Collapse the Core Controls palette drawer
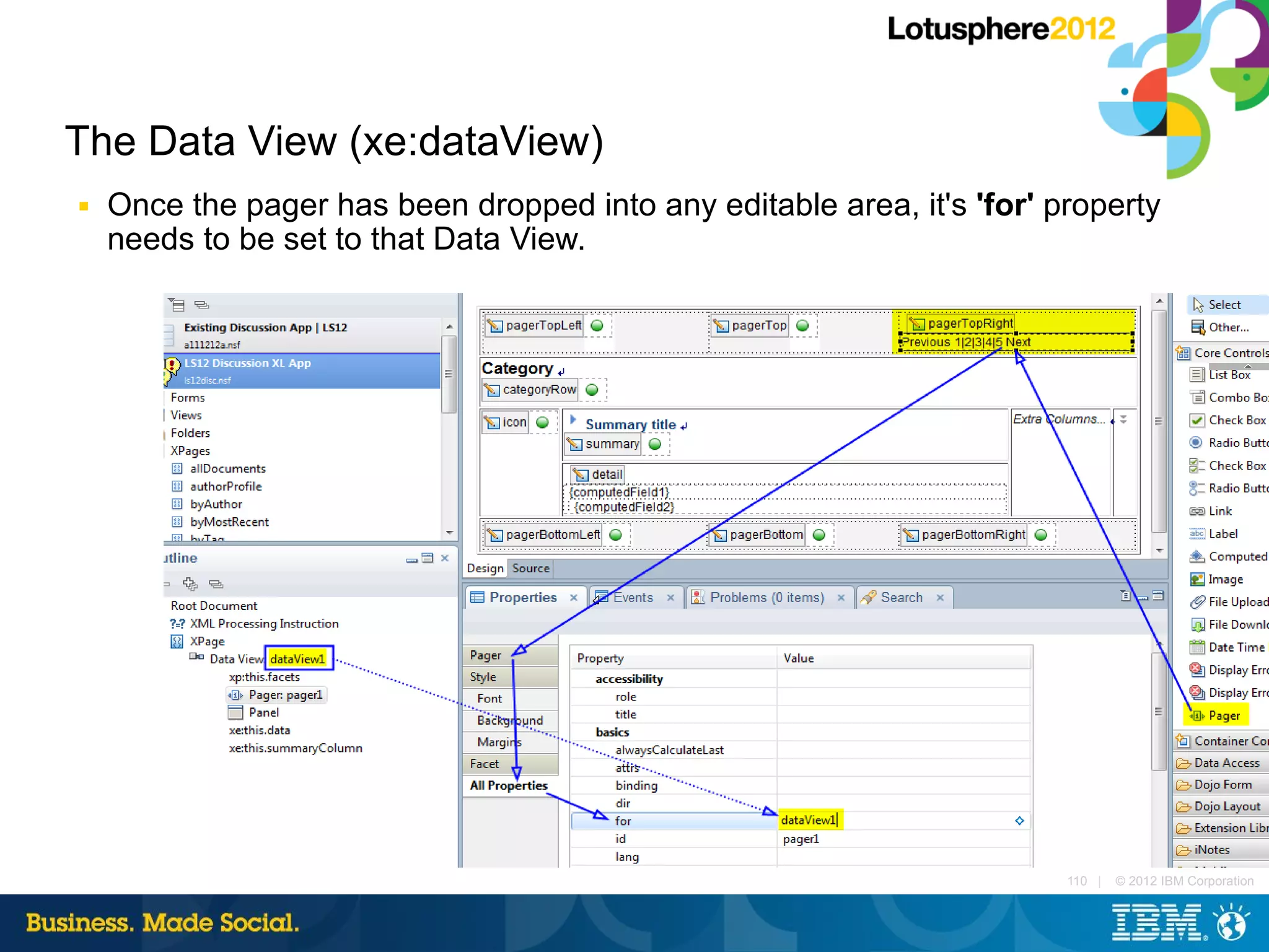This screenshot has height=952, width=1269. [1222, 353]
